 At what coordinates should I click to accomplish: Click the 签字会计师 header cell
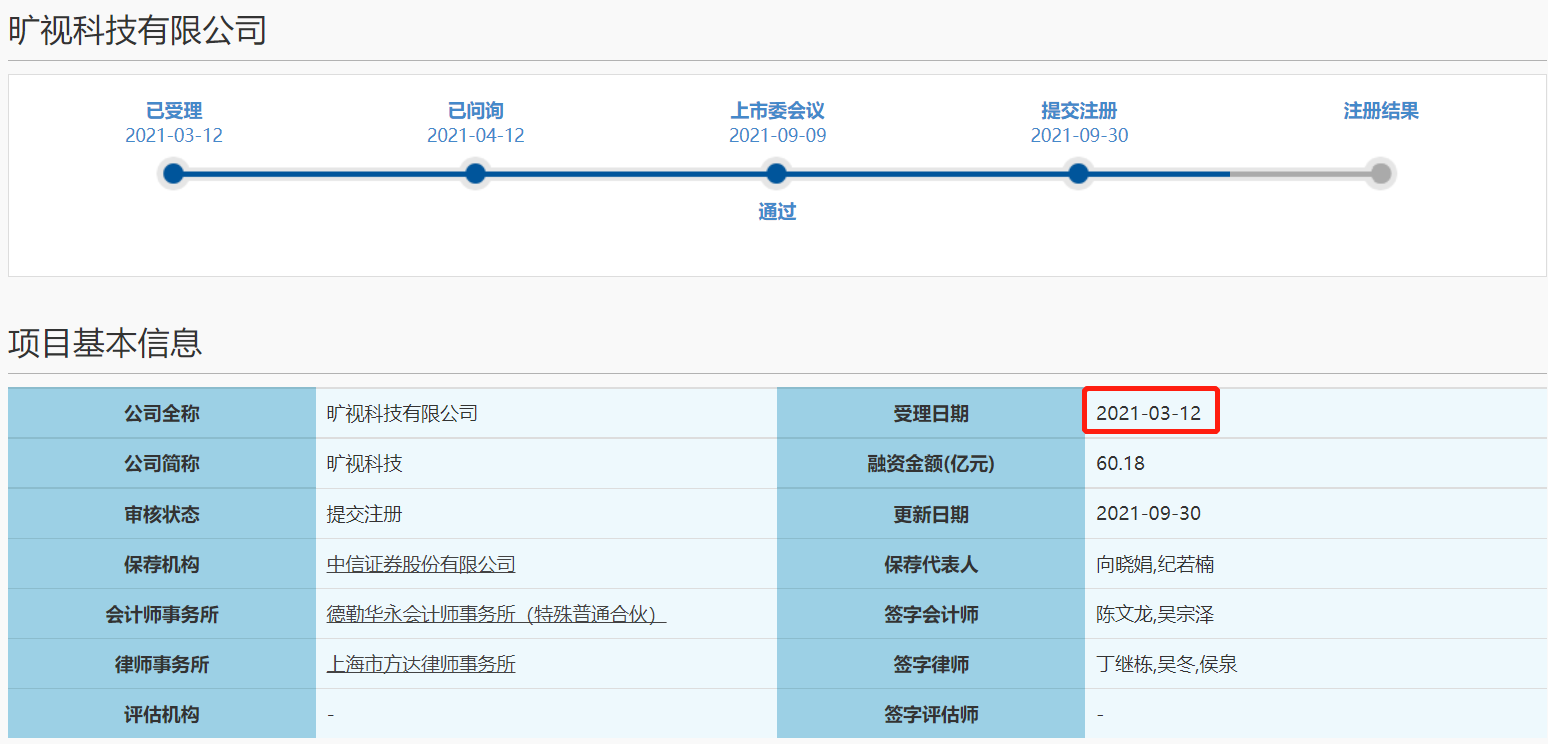click(931, 614)
